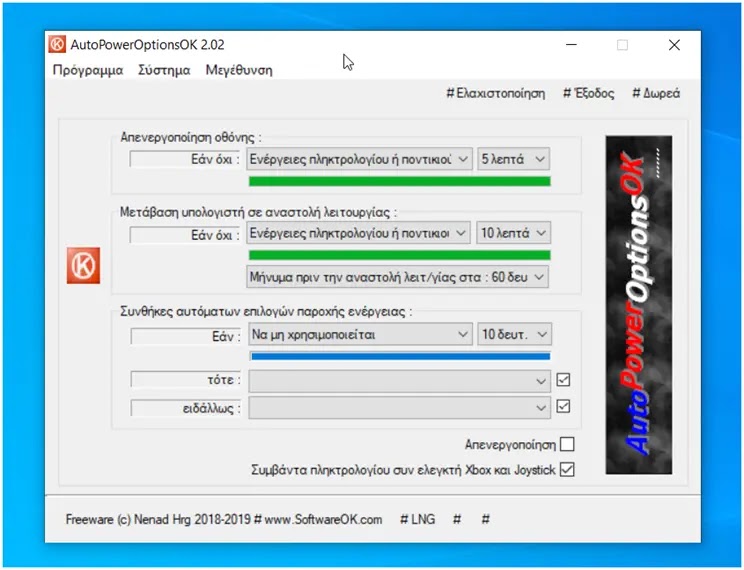Screen dimensions: 744x570
Task: Toggle Xbox και Joystick events checkbox
Action: click(x=567, y=469)
